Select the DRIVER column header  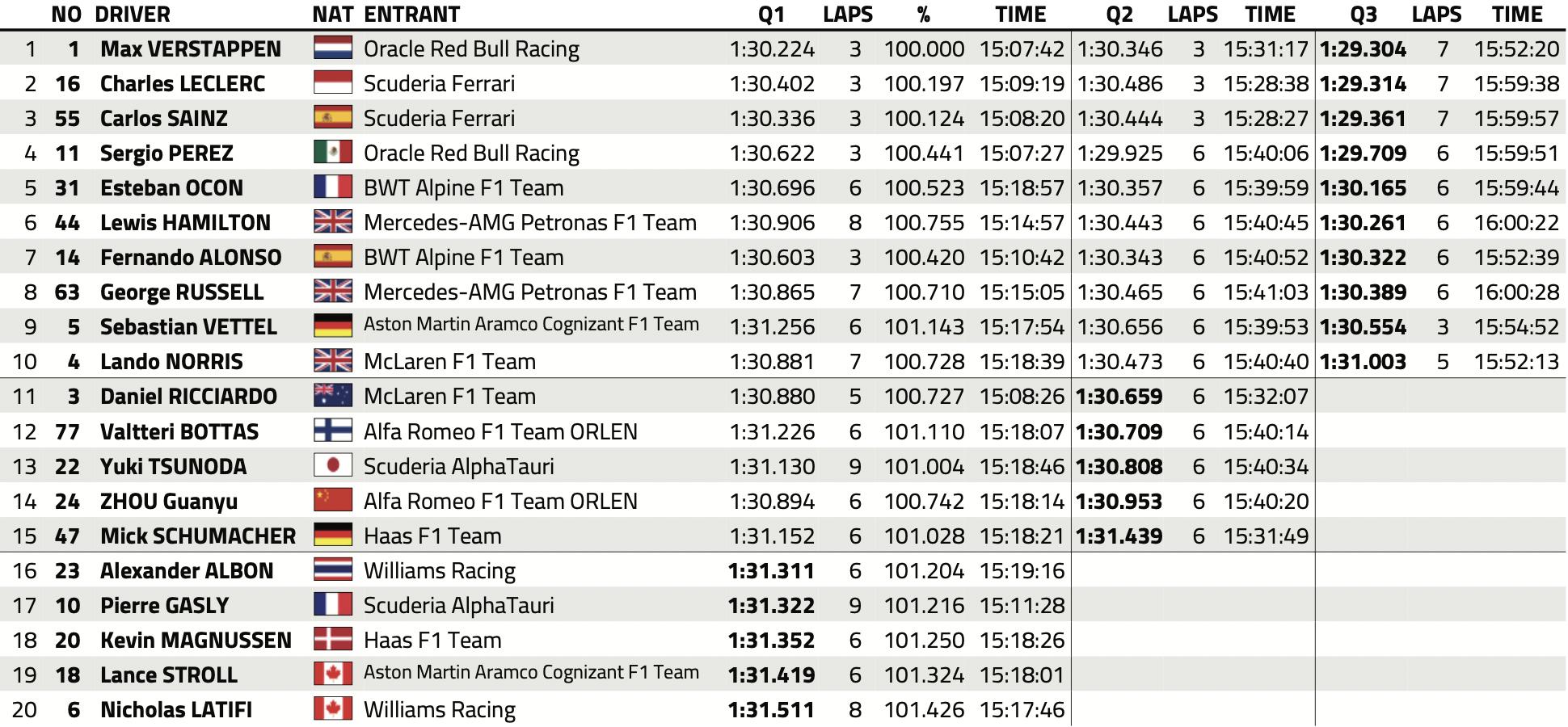point(133,15)
